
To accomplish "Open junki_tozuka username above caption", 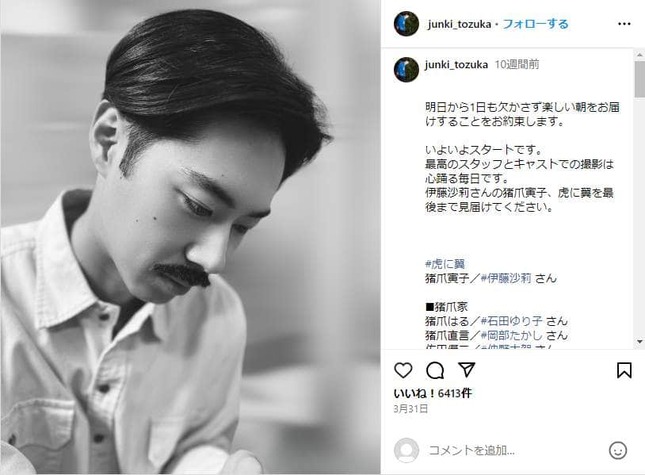I will 456,65.
